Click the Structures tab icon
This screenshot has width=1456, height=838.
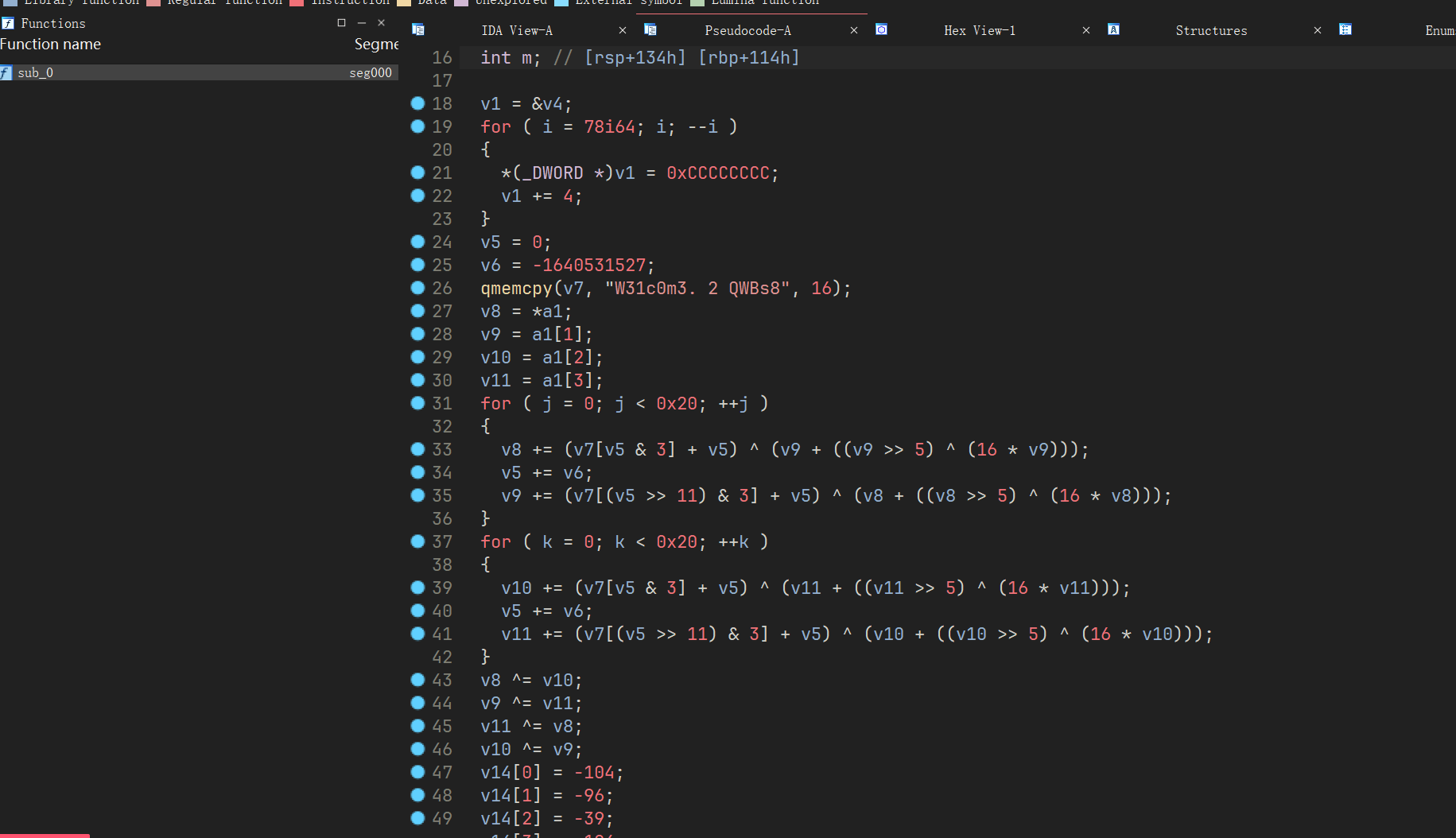pyautogui.click(x=1113, y=30)
